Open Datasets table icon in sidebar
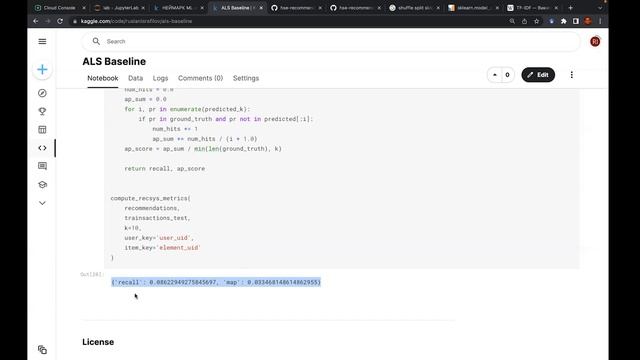Image resolution: width=640 pixels, height=360 pixels. [x=42, y=129]
